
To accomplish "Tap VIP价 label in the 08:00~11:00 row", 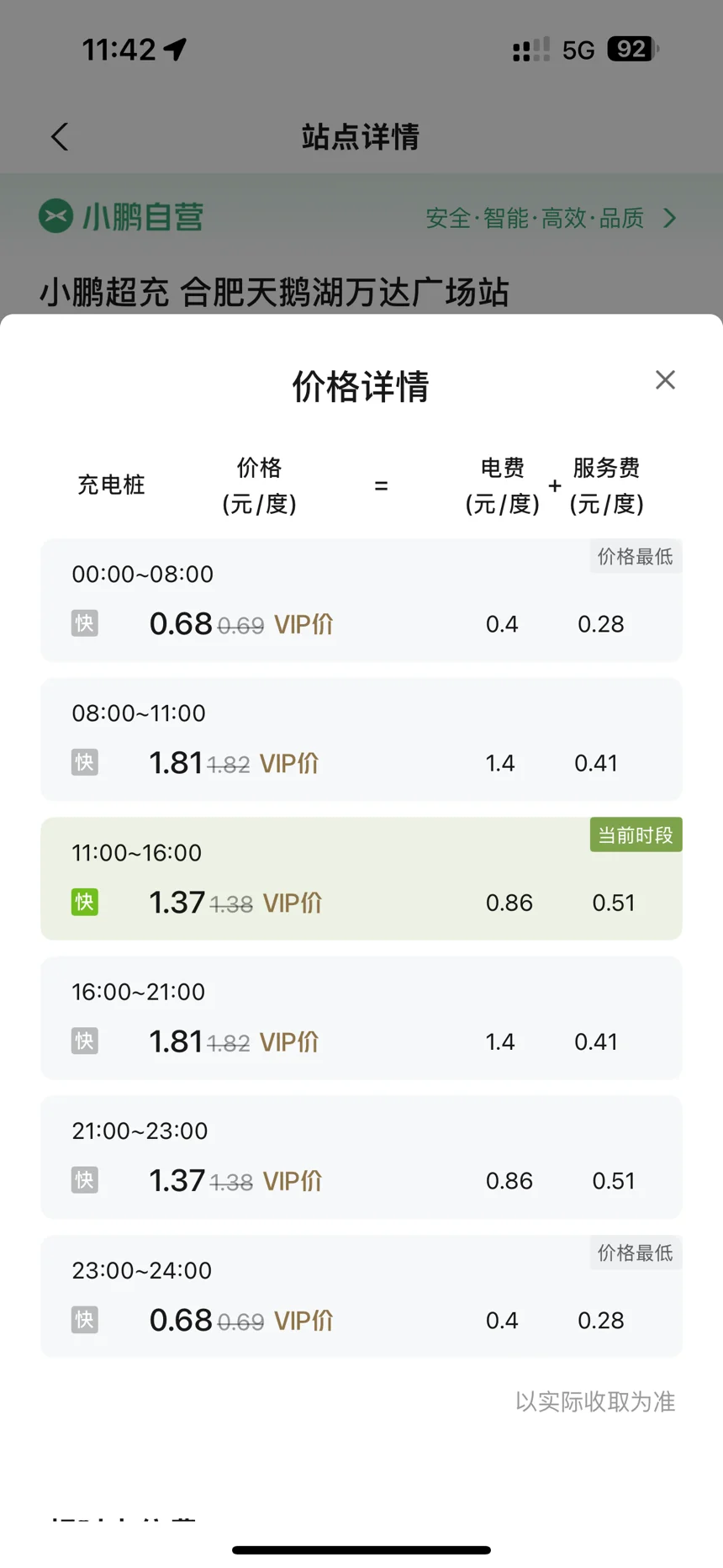I will (289, 763).
